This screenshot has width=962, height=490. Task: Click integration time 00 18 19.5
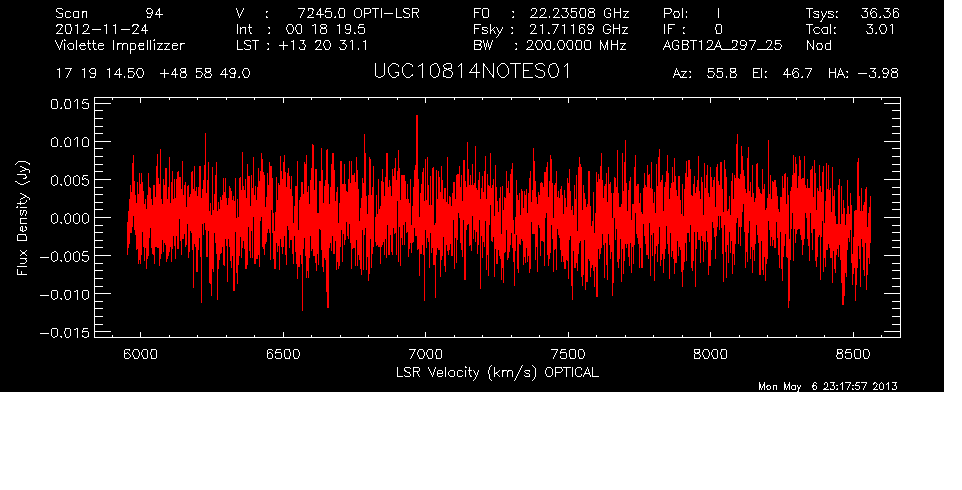click(325, 29)
